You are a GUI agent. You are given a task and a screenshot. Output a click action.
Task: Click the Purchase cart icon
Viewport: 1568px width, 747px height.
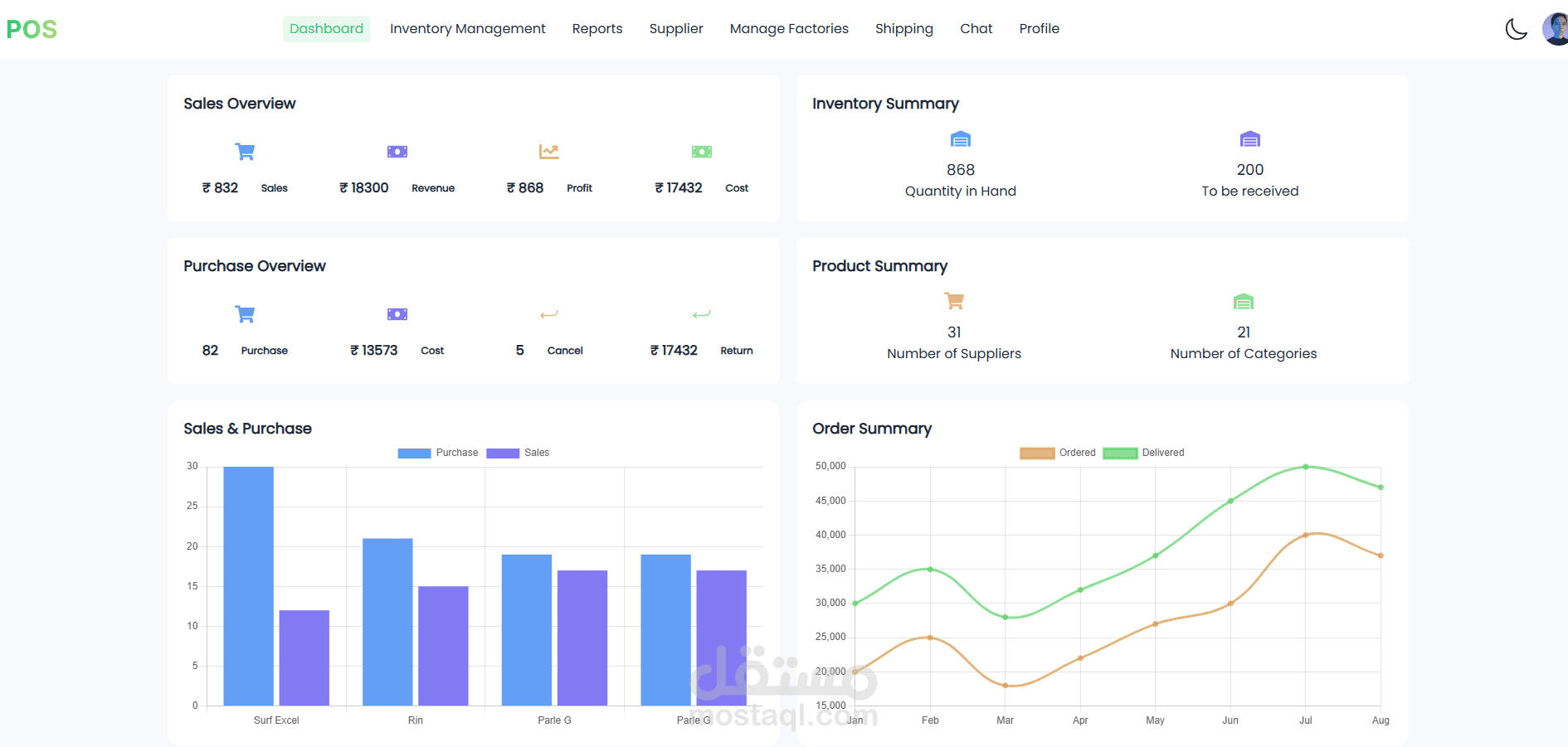[x=245, y=314]
